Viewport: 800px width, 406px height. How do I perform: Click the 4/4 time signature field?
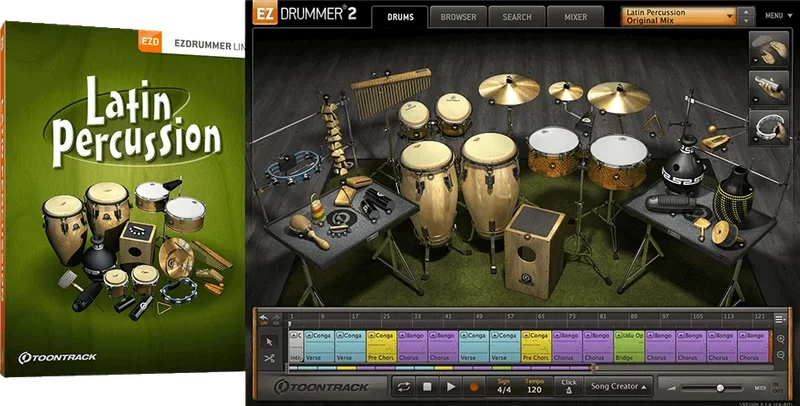tap(504, 390)
